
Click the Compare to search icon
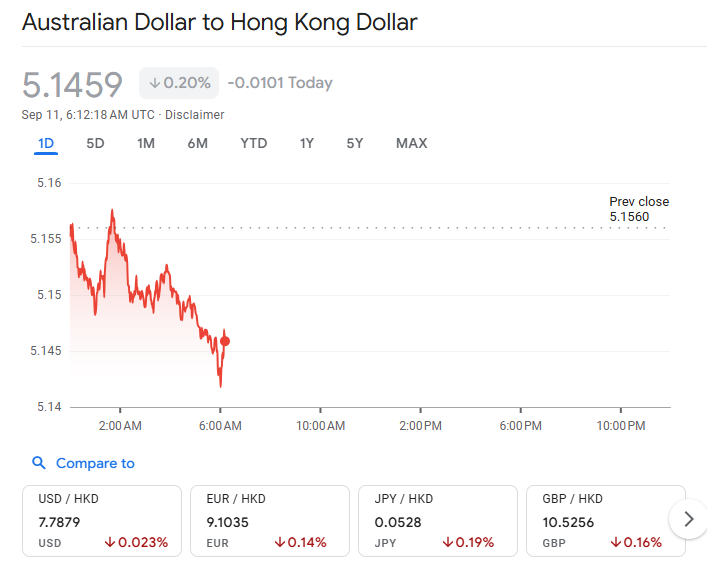pyautogui.click(x=39, y=463)
